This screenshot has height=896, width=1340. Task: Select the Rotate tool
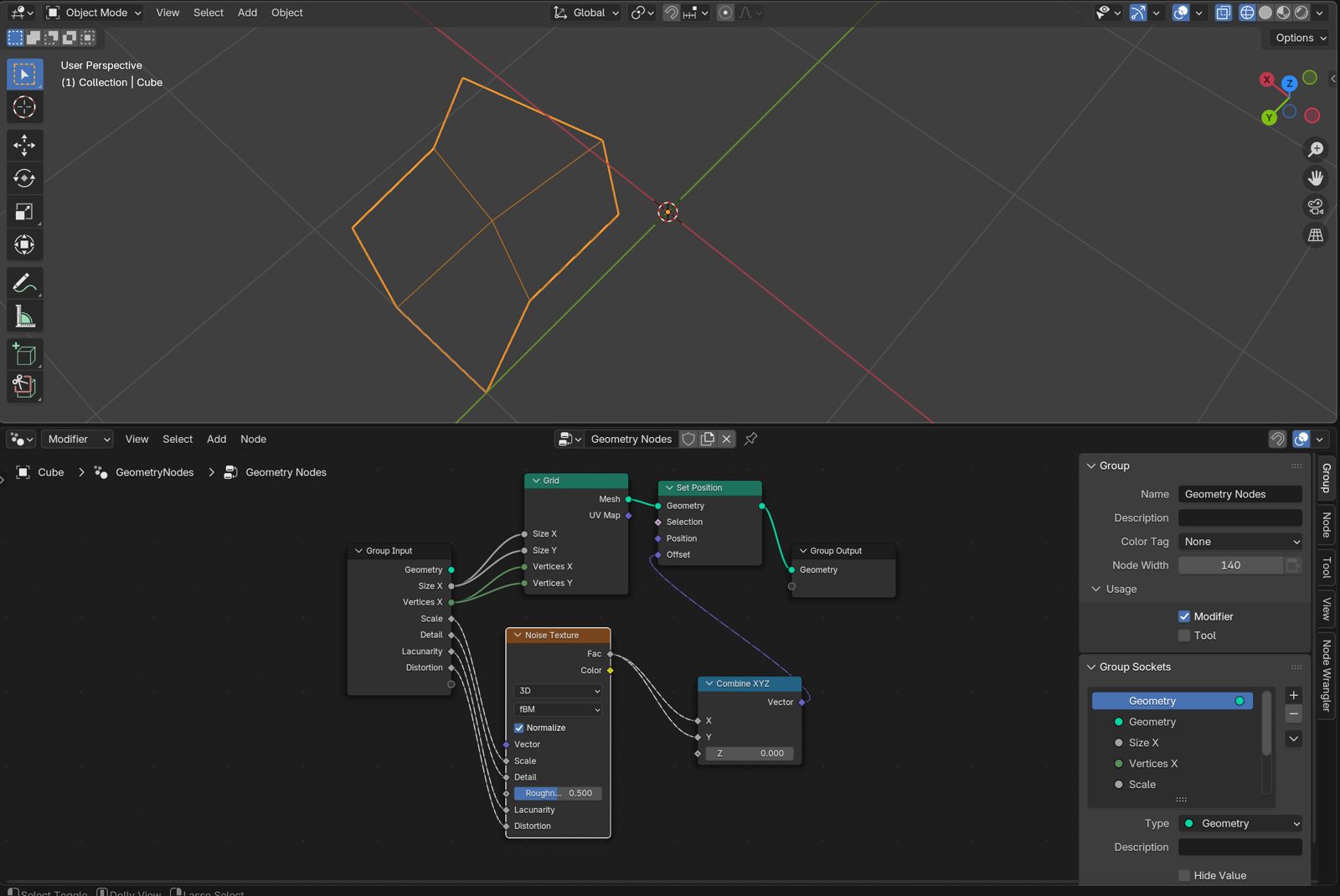pyautogui.click(x=24, y=178)
